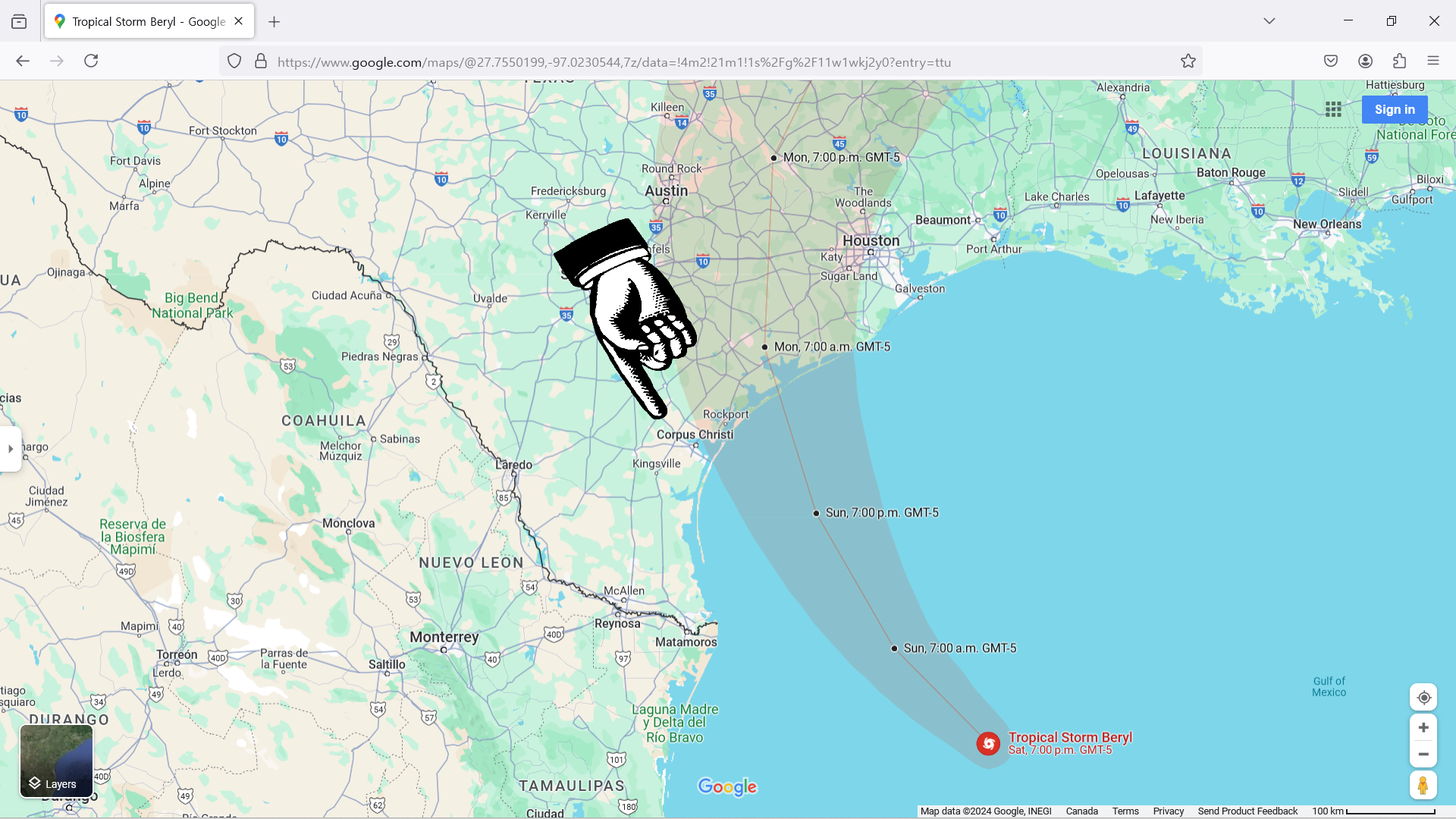This screenshot has height=819, width=1456.
Task: Open the Canada region link
Action: tap(1081, 811)
